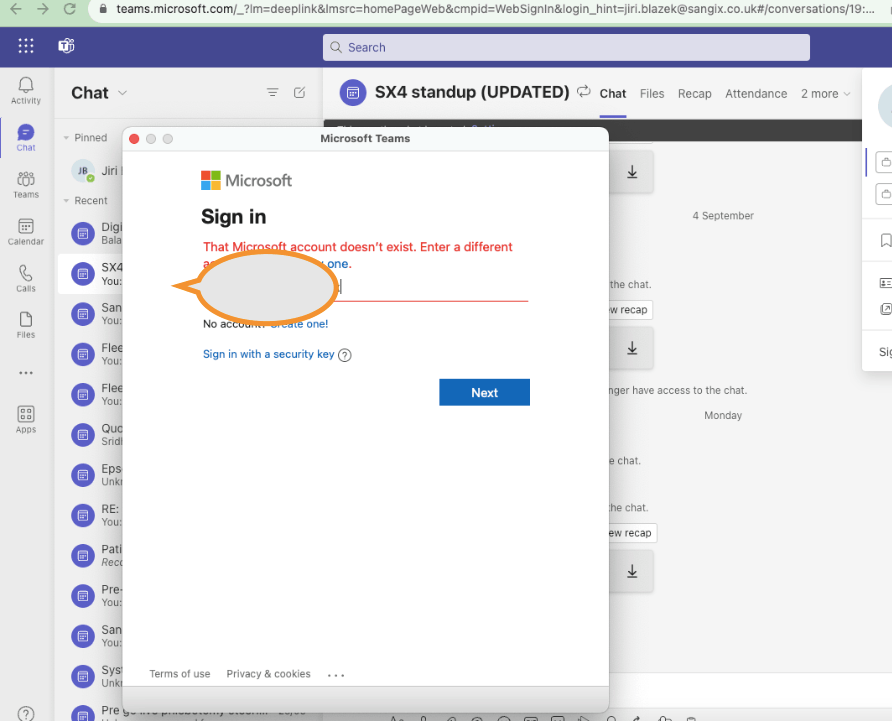
Task: Open the Digi chat in Recent
Action: click(91, 233)
